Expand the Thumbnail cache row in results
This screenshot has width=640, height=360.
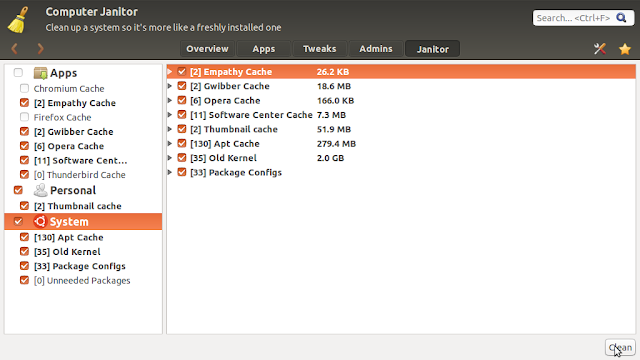[x=170, y=129]
